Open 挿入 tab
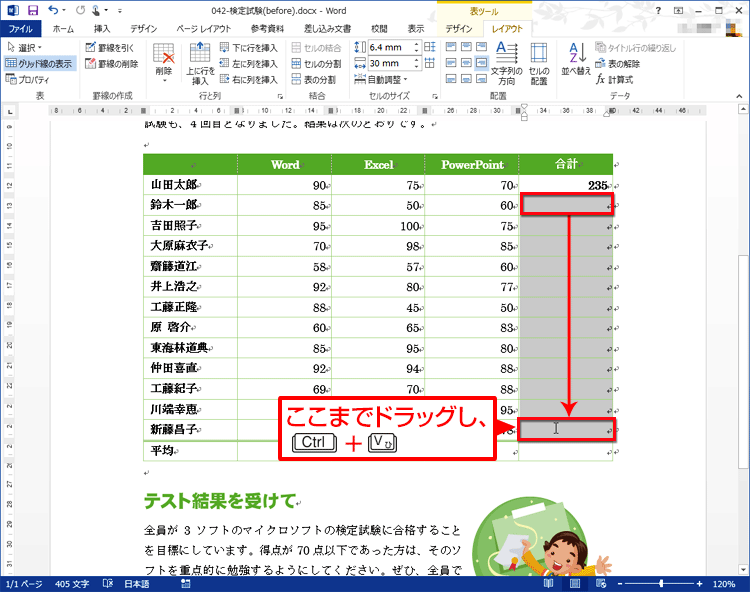Image resolution: width=750 pixels, height=592 pixels. (102, 29)
